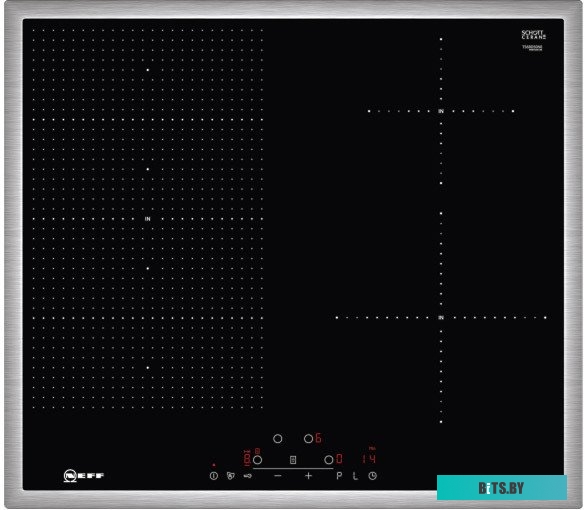
Task: Select the front left cooking zone circle
Action: pos(257,460)
